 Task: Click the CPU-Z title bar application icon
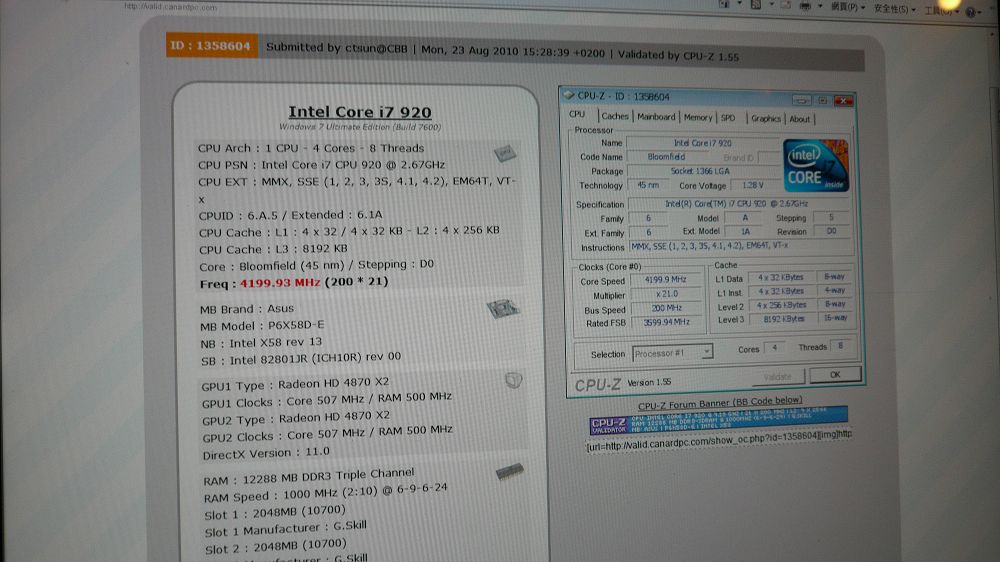[568, 96]
